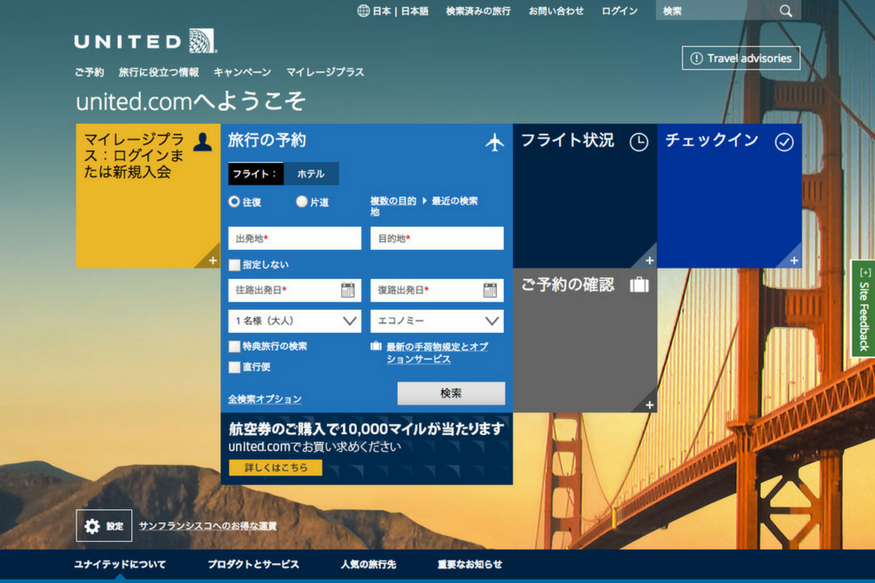
Task: Click サンフランシスコへのお得な運賃 link
Action: (x=208, y=526)
